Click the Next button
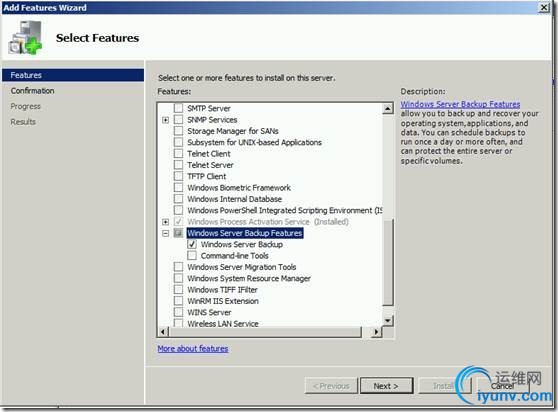 (x=386, y=386)
